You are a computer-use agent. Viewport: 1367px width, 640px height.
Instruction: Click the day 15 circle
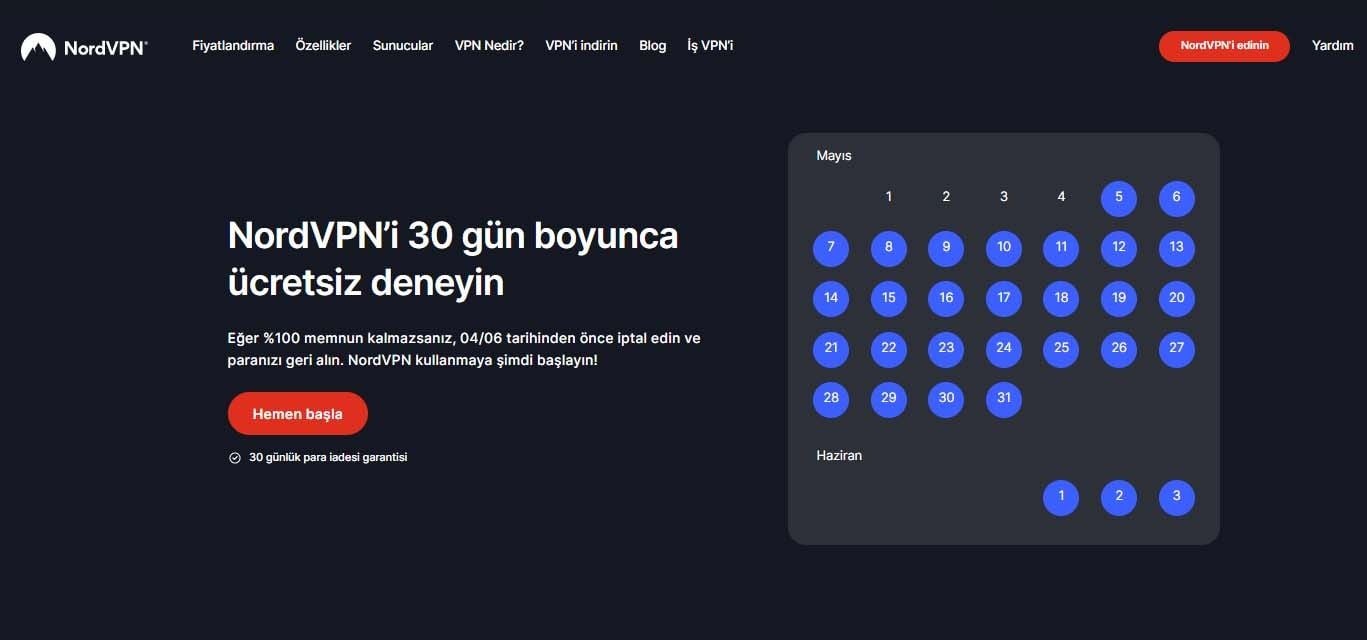889,298
